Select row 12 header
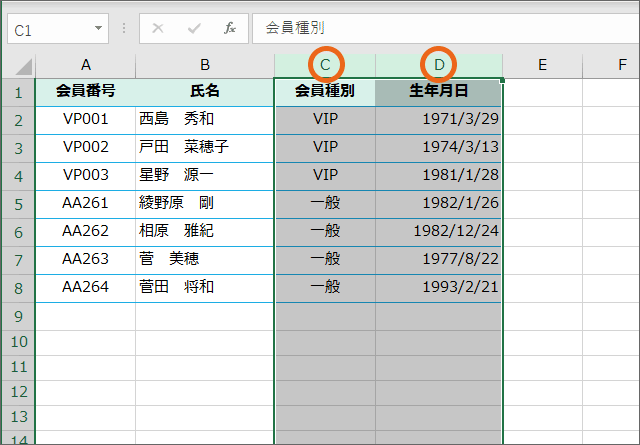 [x=18, y=393]
